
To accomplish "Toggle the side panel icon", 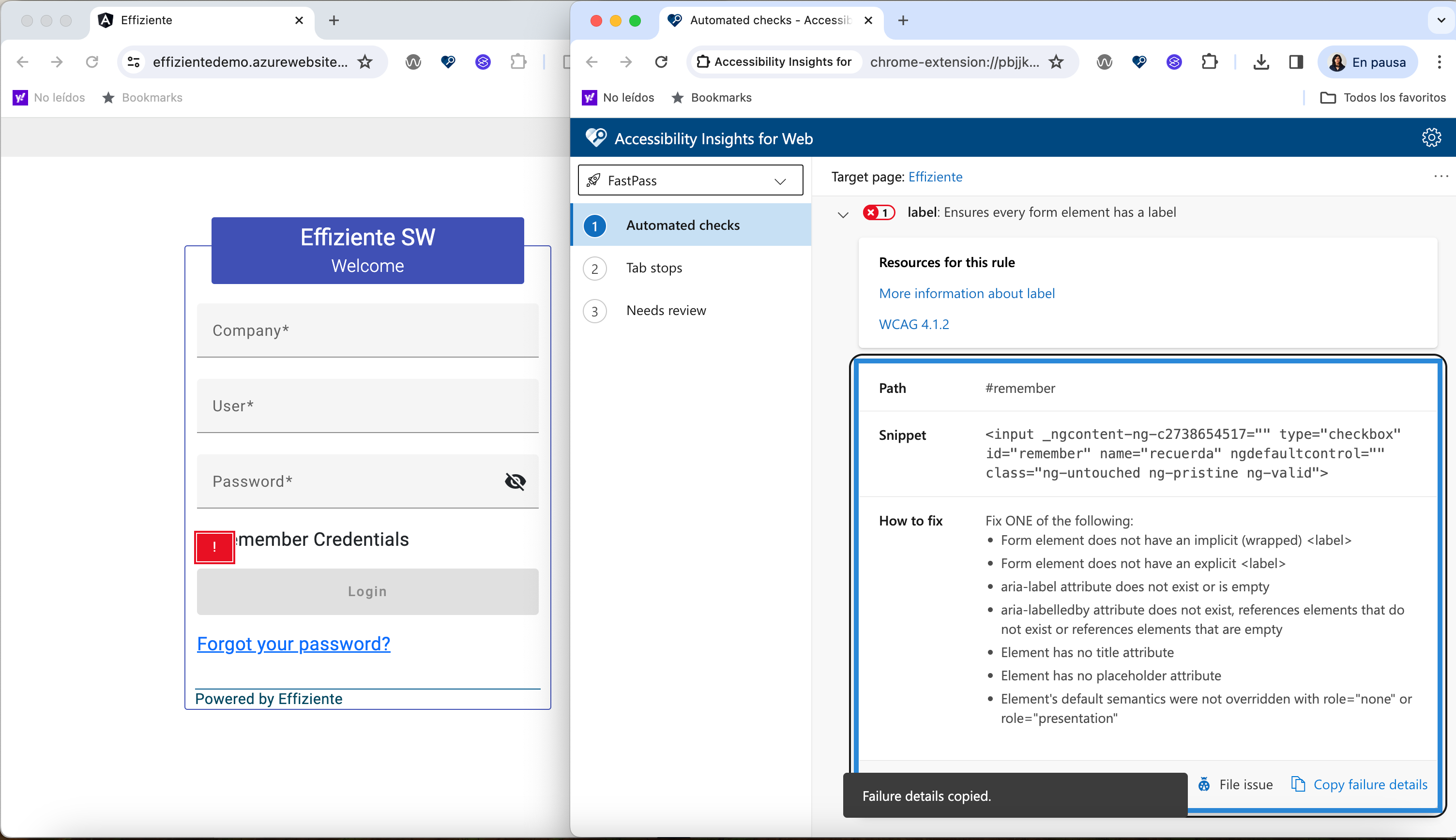I will 1296,62.
